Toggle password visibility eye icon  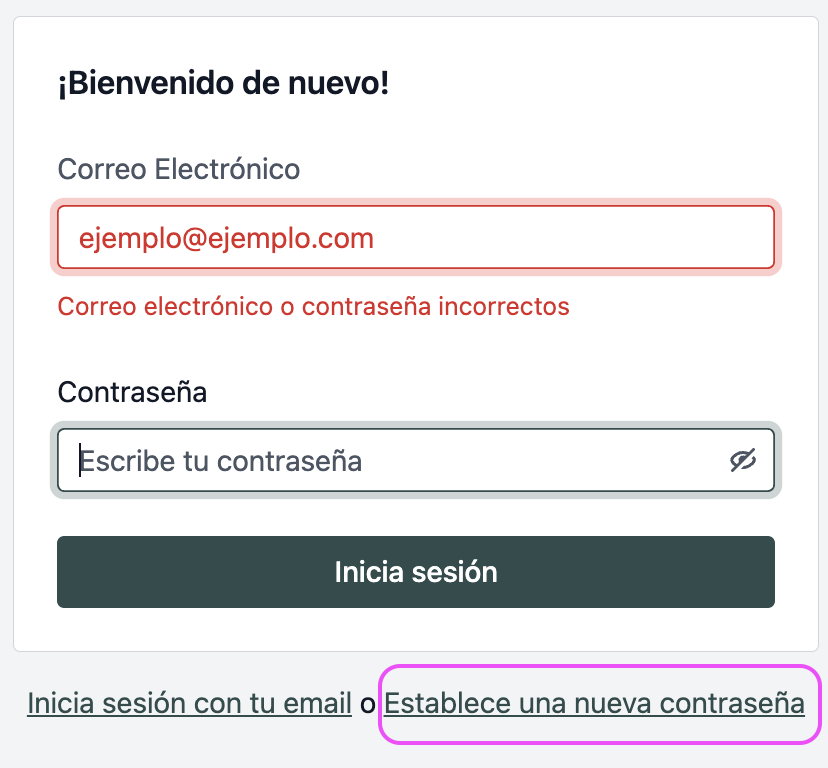coord(742,460)
